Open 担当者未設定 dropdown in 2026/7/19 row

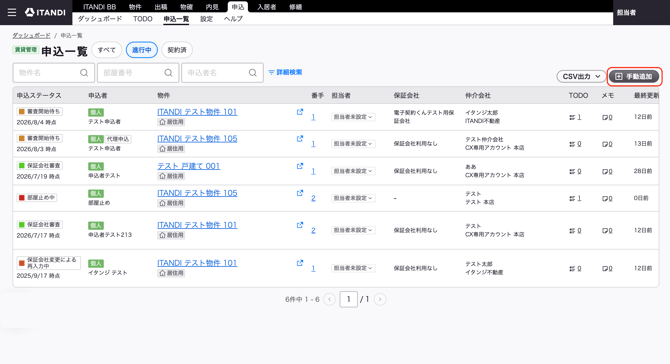click(353, 171)
